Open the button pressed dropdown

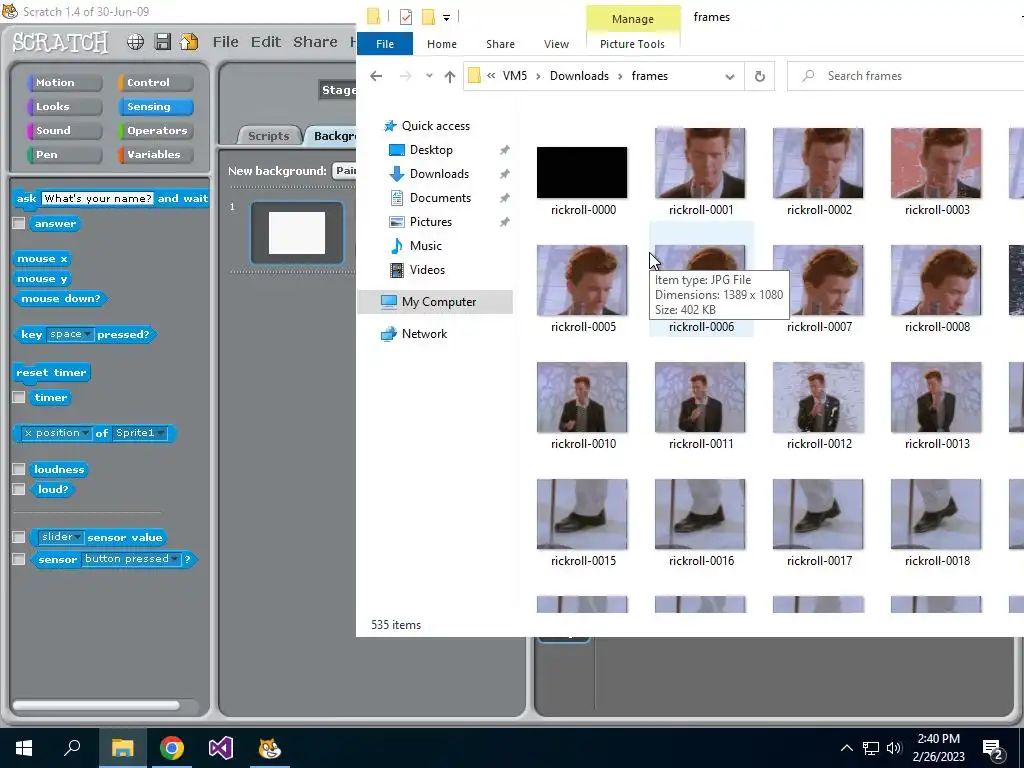(x=131, y=559)
